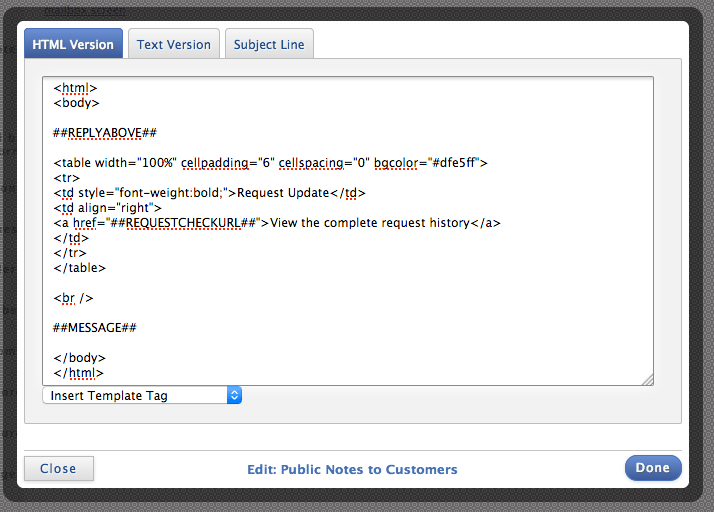Viewport: 714px width, 512px height.
Task: Click the blue dropdown arrows on template tag selector
Action: (234, 395)
